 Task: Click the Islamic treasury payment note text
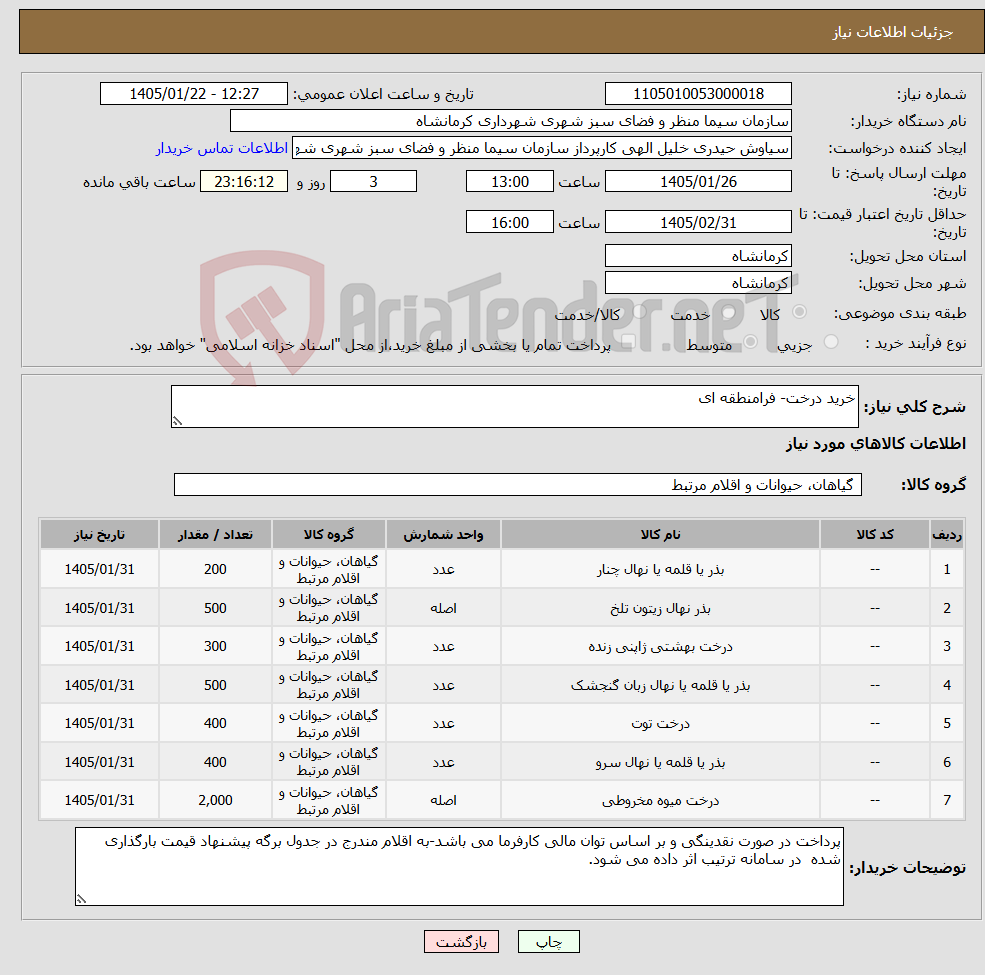(370, 346)
